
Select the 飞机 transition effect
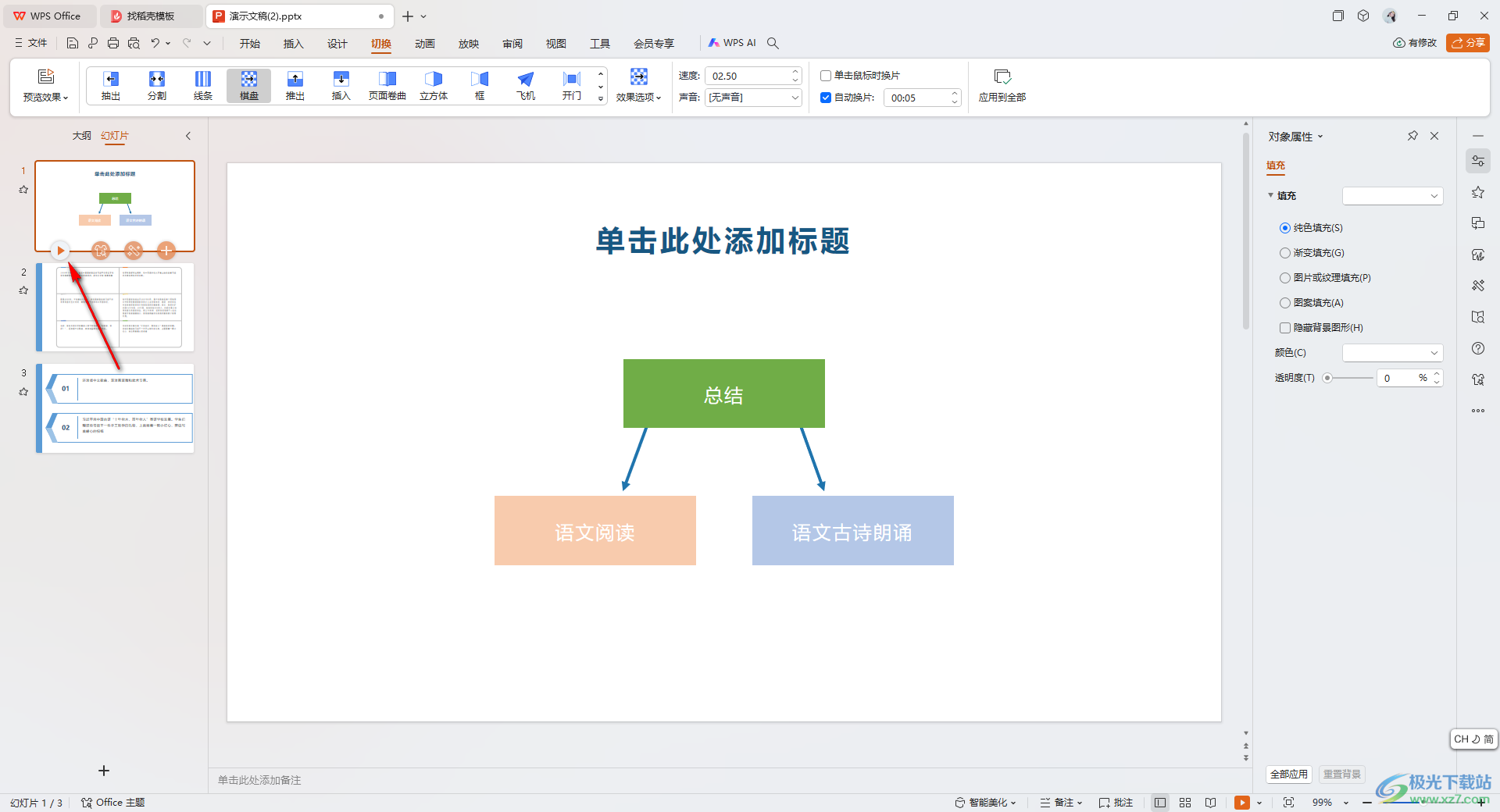(526, 86)
